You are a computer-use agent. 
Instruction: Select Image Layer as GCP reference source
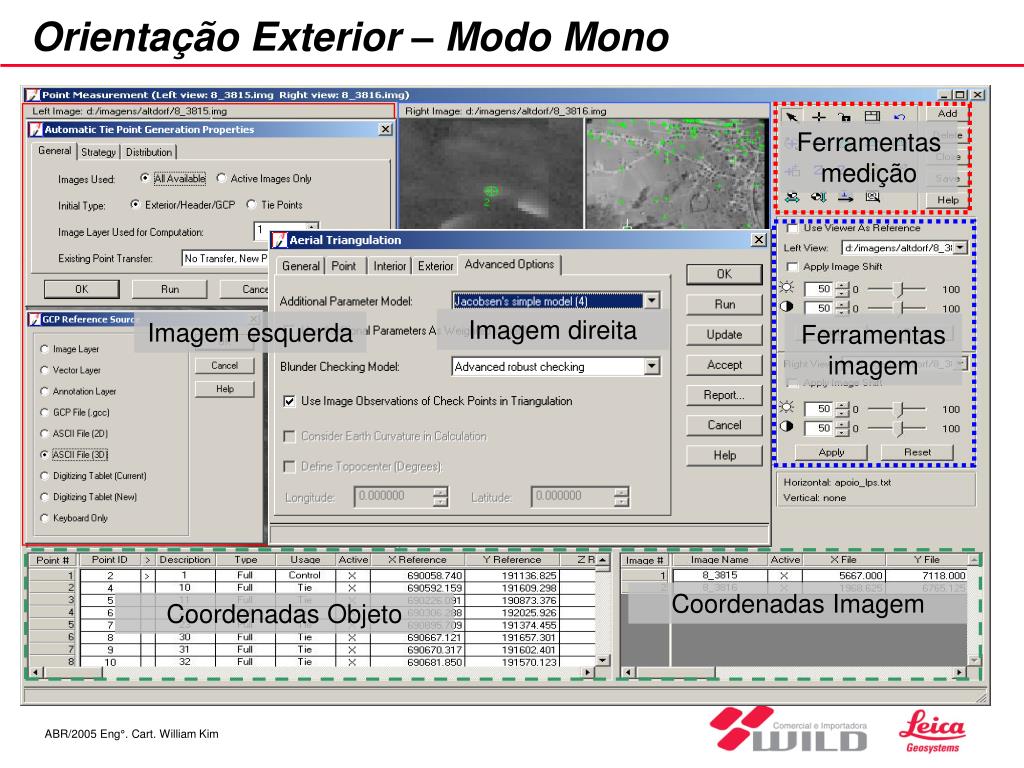[x=44, y=349]
